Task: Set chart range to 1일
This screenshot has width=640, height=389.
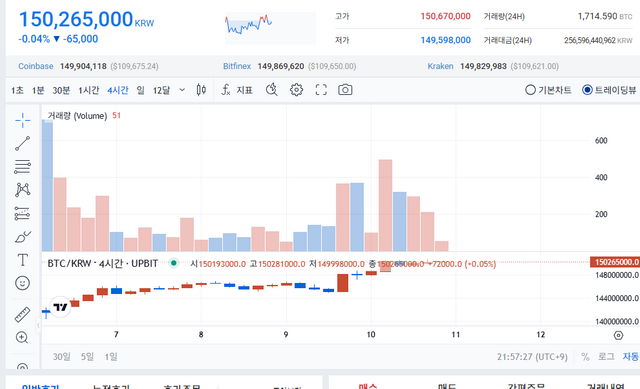Action: pyautogui.click(x=111, y=357)
